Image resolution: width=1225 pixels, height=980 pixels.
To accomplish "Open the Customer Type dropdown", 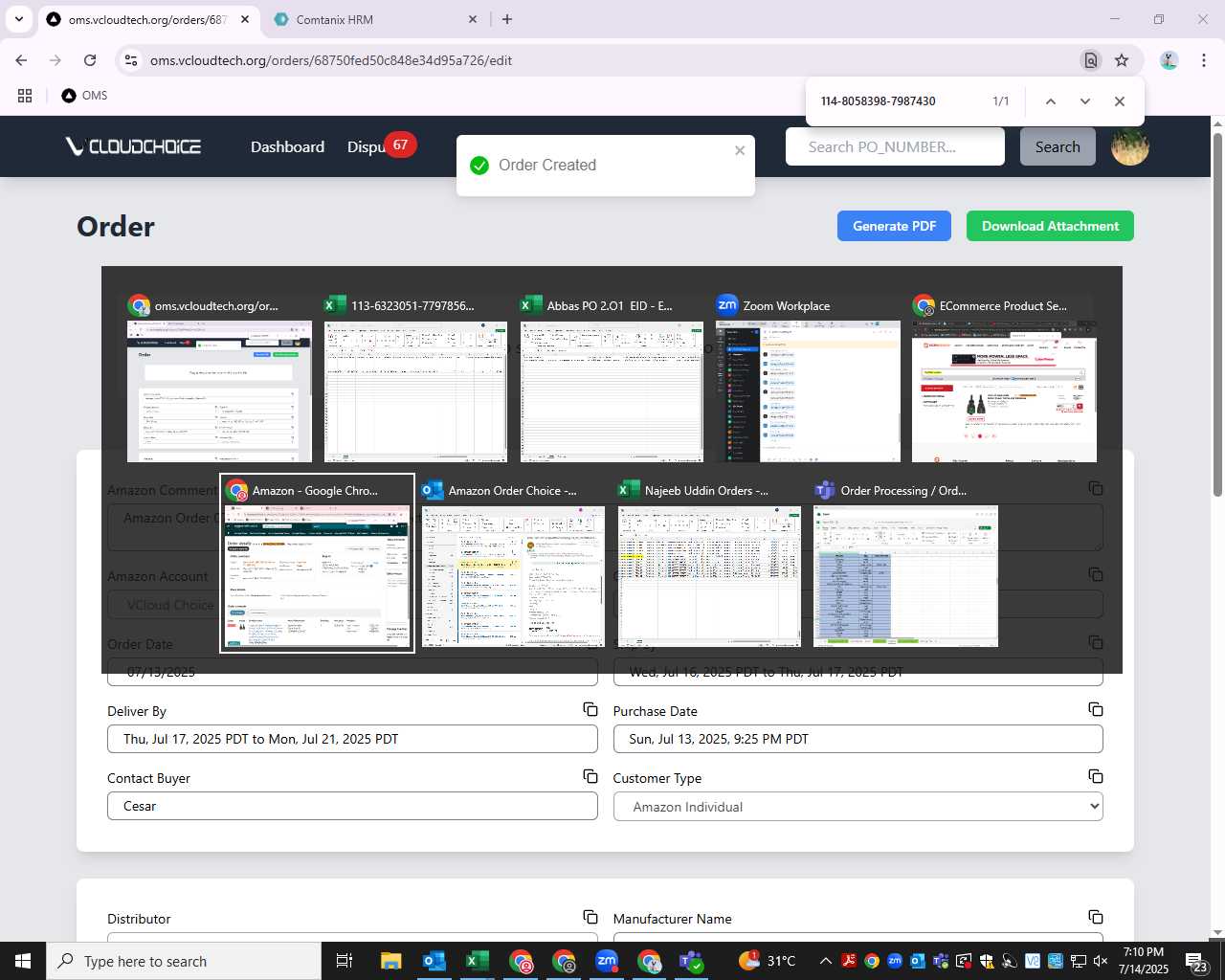I will pos(857,807).
